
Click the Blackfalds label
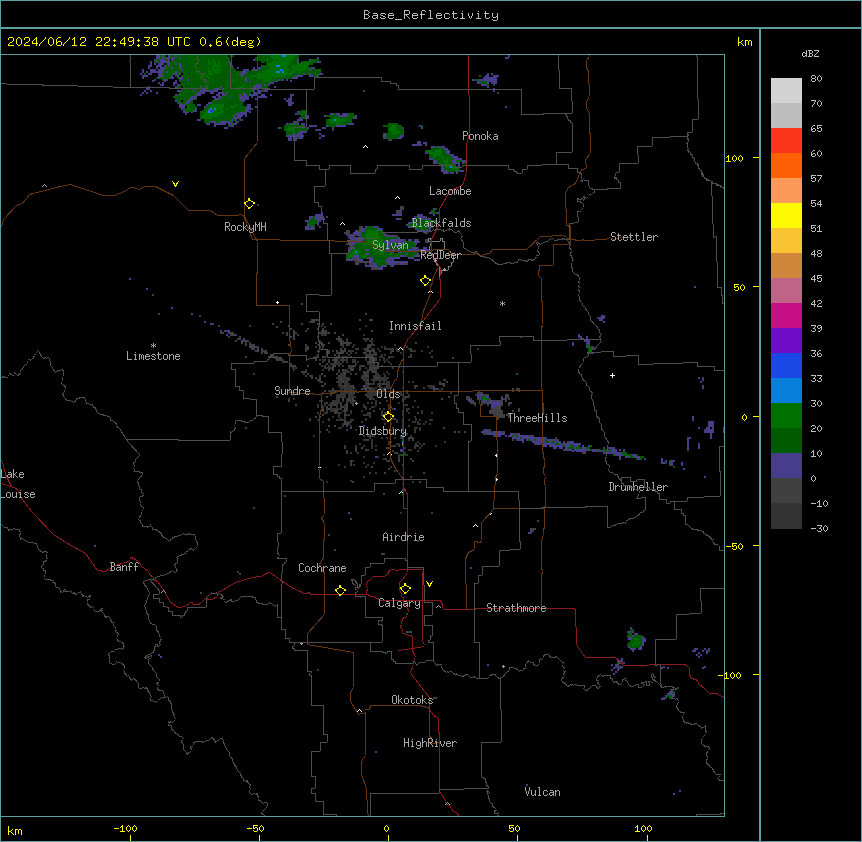441,223
